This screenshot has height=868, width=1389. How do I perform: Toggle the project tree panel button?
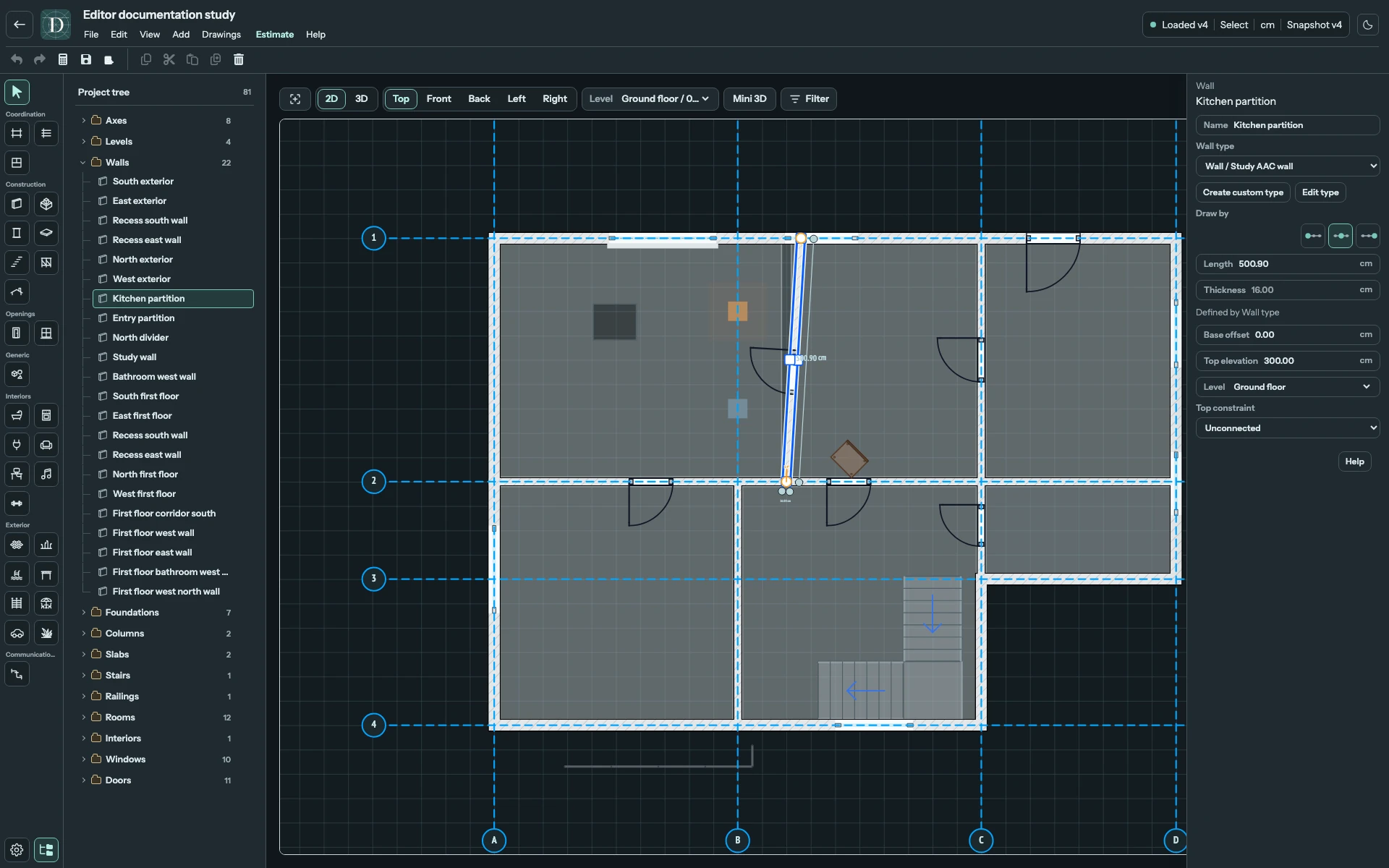[x=46, y=850]
